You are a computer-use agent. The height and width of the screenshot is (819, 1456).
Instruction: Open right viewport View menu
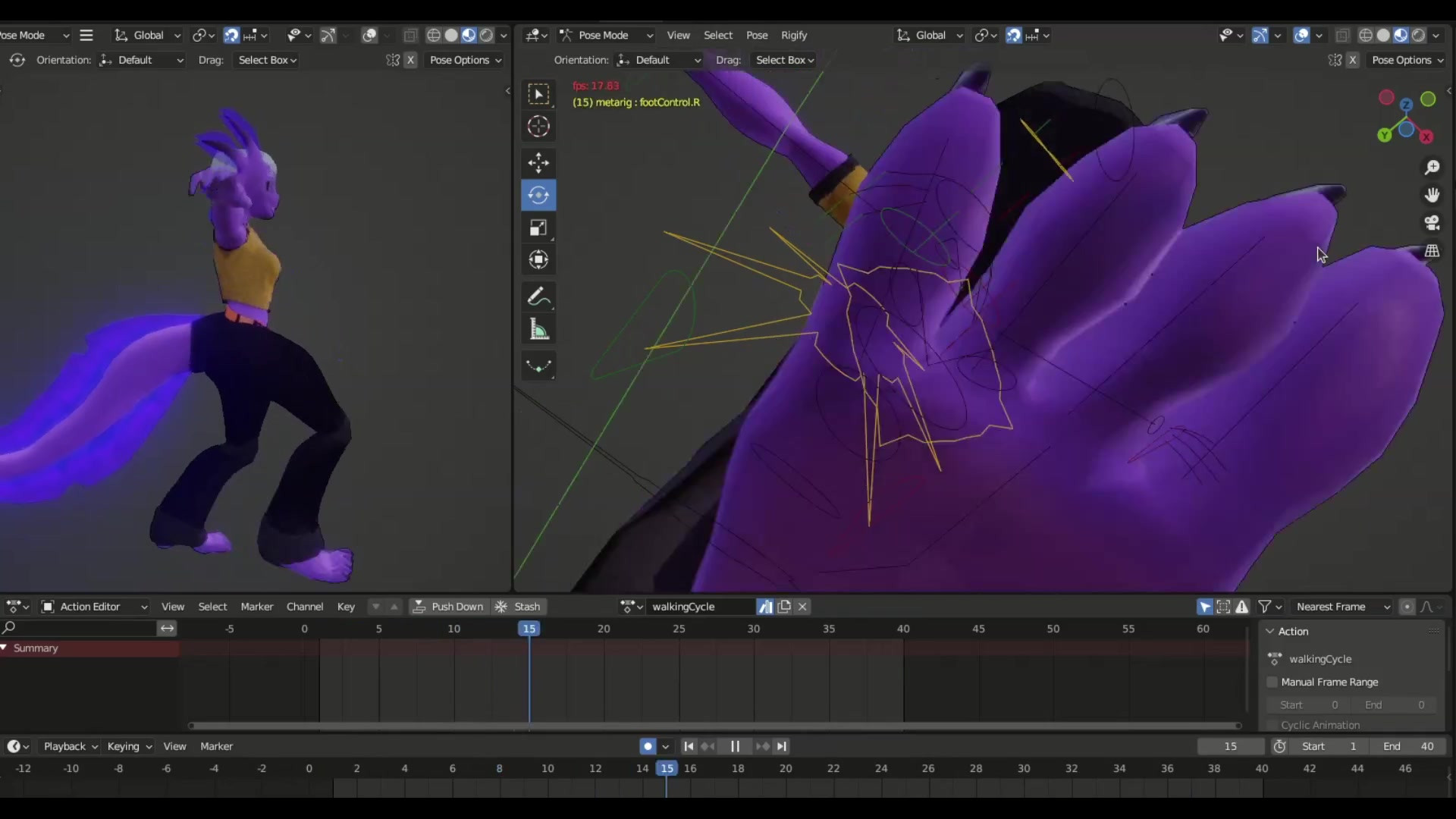(678, 35)
